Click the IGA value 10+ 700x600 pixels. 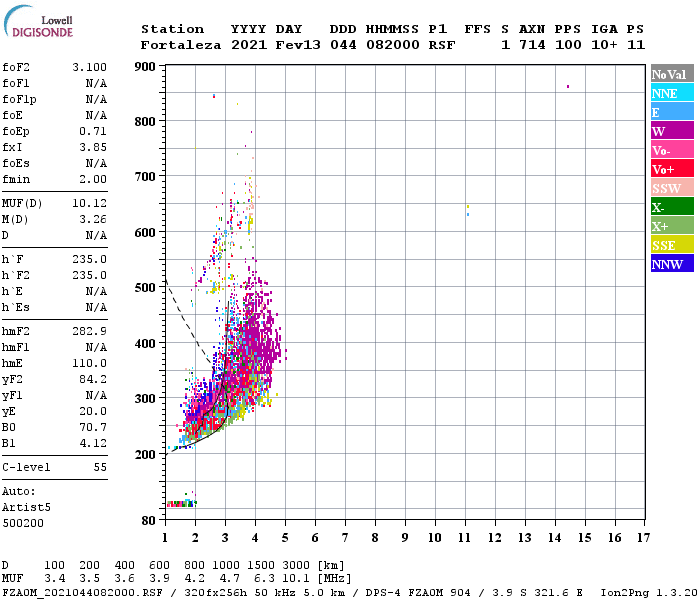[604, 45]
